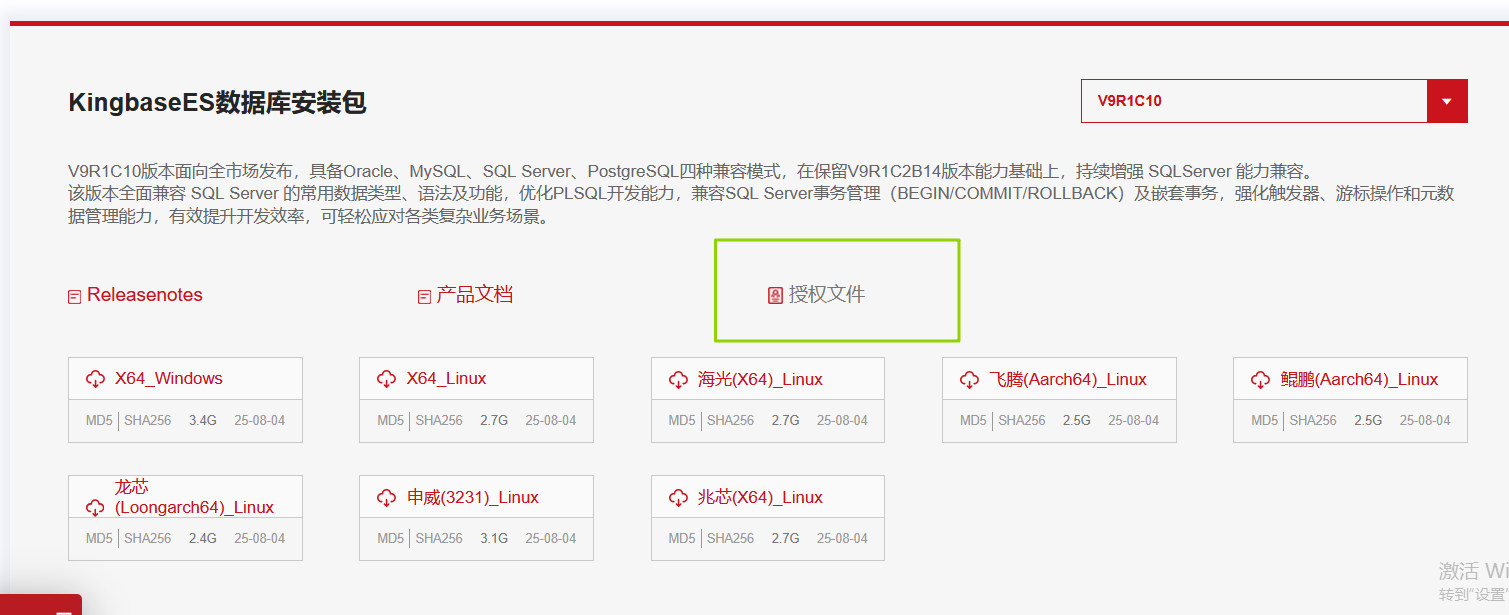
Task: Click the 2.5G size of 飞腾 package
Action: coord(1077,420)
